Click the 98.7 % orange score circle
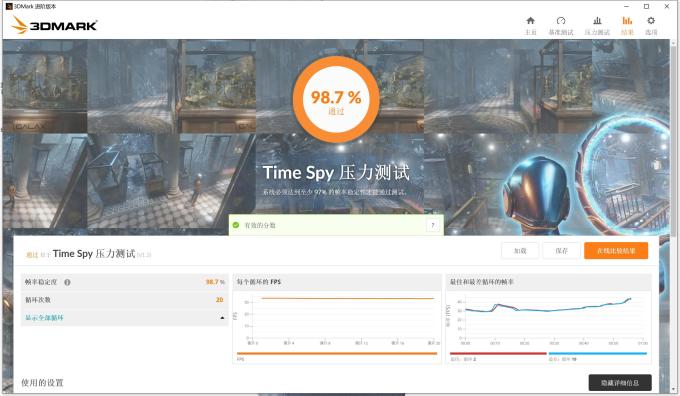Screen dimensions: 680x396 (336, 99)
